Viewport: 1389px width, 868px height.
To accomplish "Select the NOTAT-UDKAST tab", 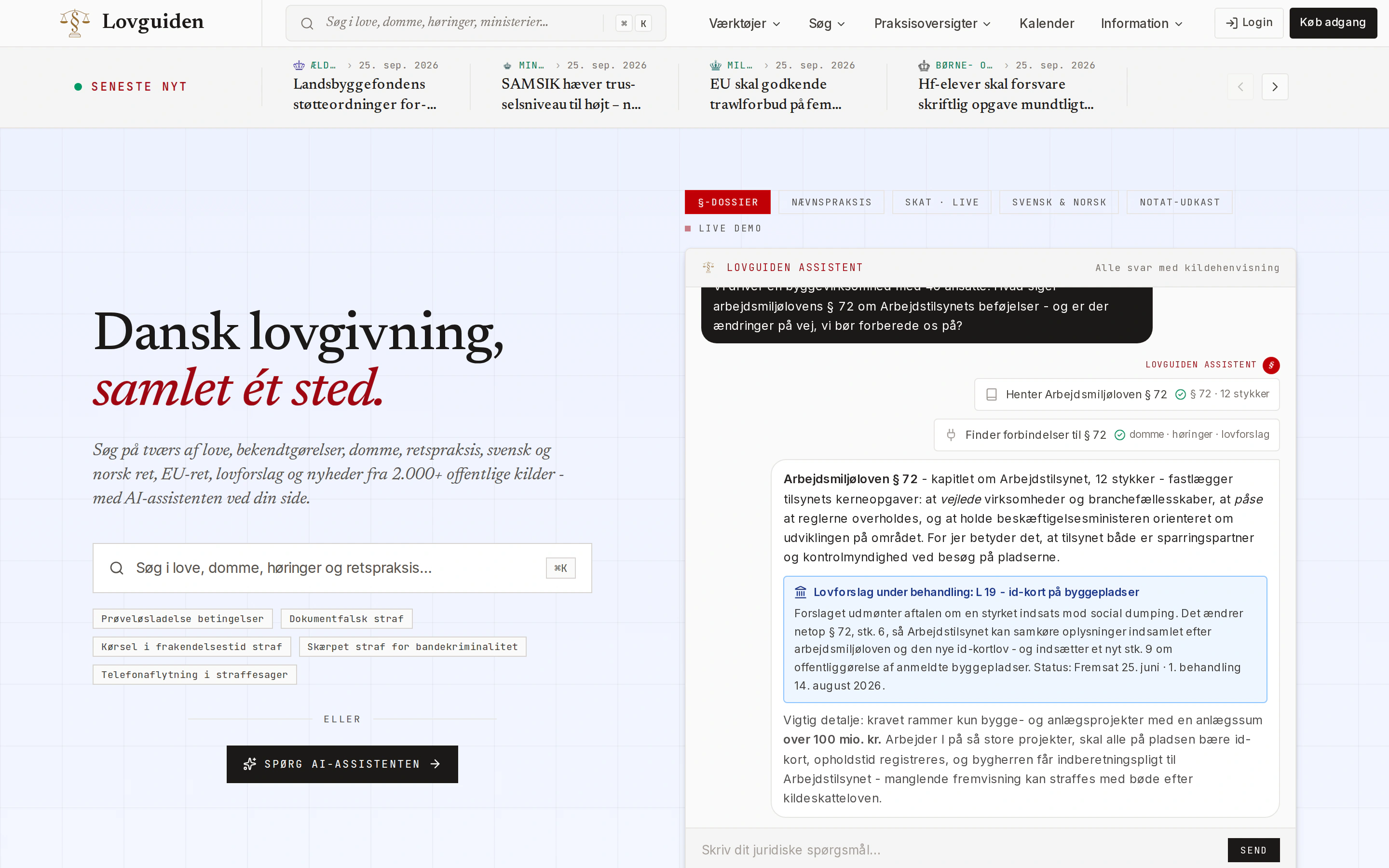I will [1180, 202].
